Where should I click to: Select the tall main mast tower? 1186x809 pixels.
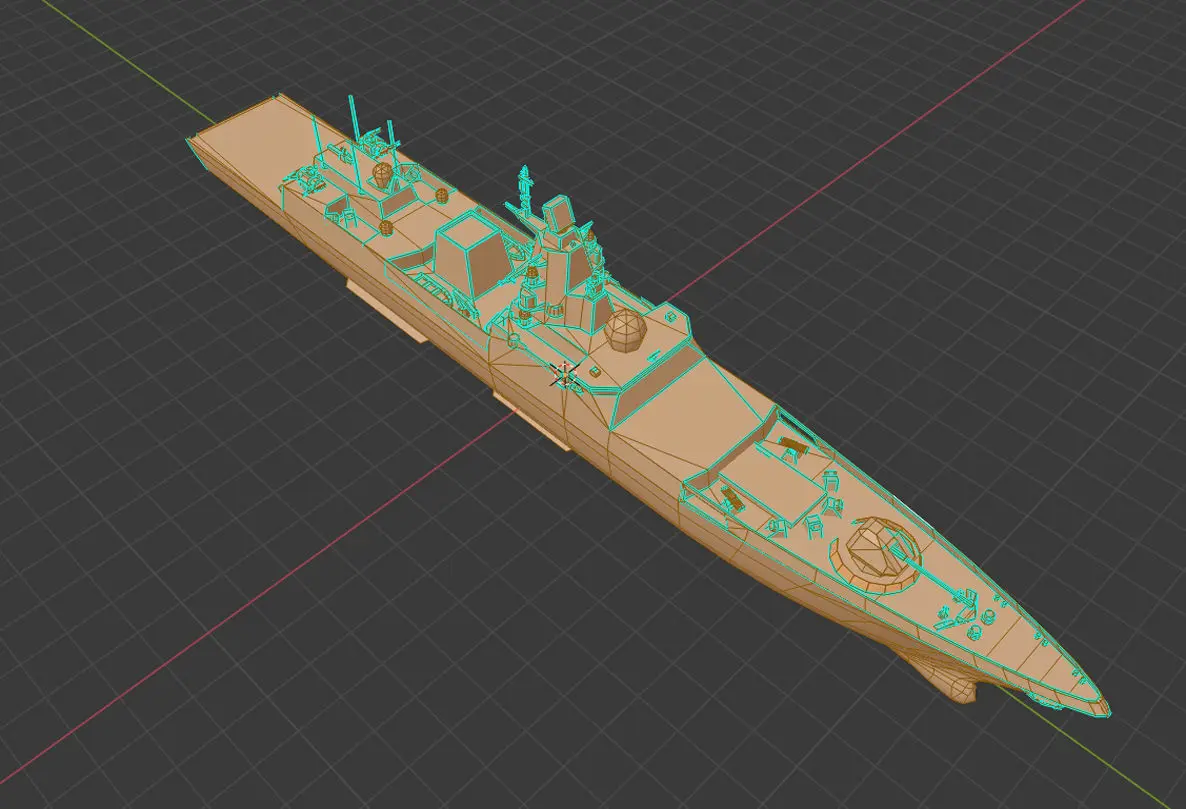562,263
